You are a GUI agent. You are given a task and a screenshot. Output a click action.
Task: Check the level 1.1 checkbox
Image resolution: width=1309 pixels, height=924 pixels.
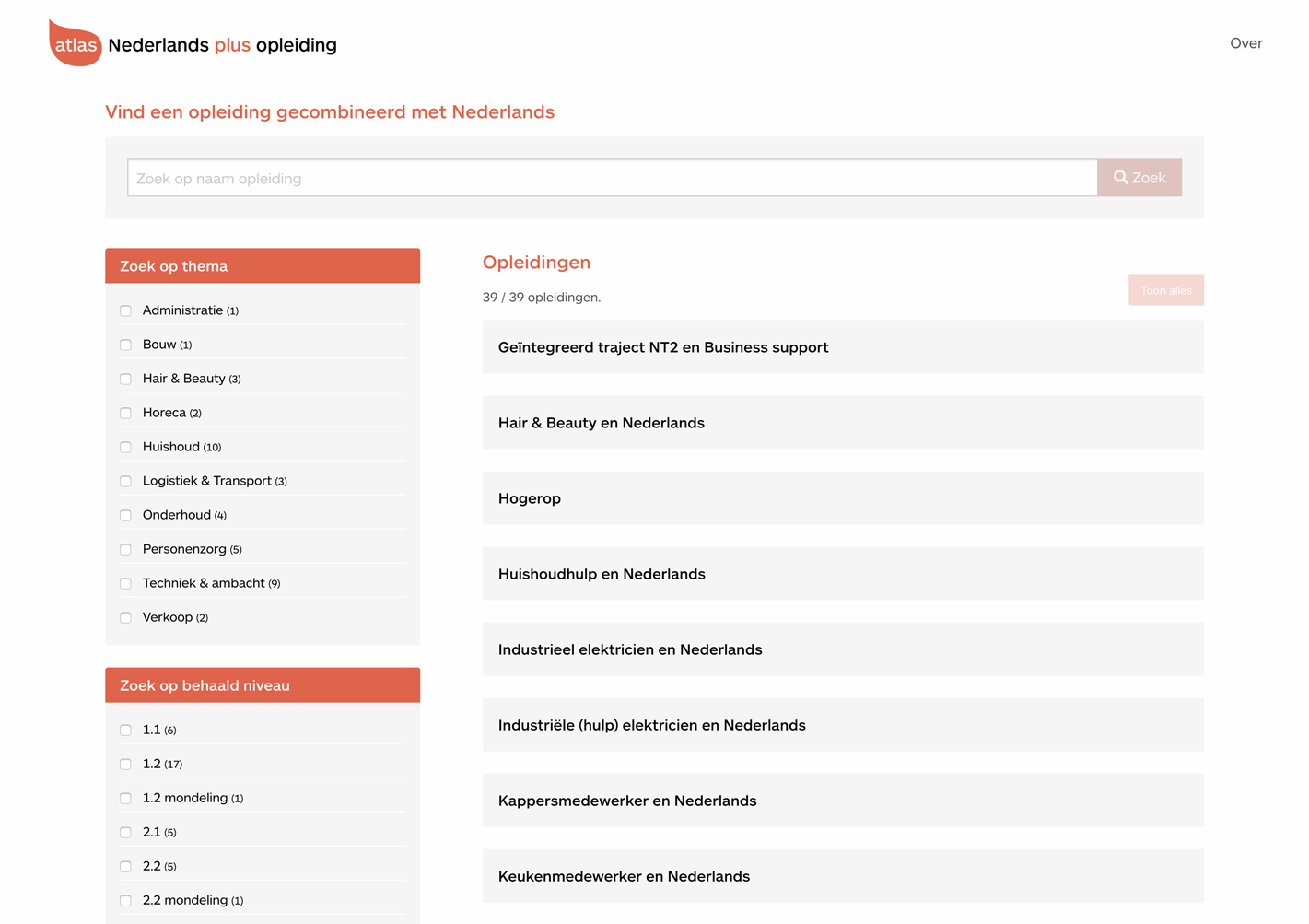[x=125, y=730]
